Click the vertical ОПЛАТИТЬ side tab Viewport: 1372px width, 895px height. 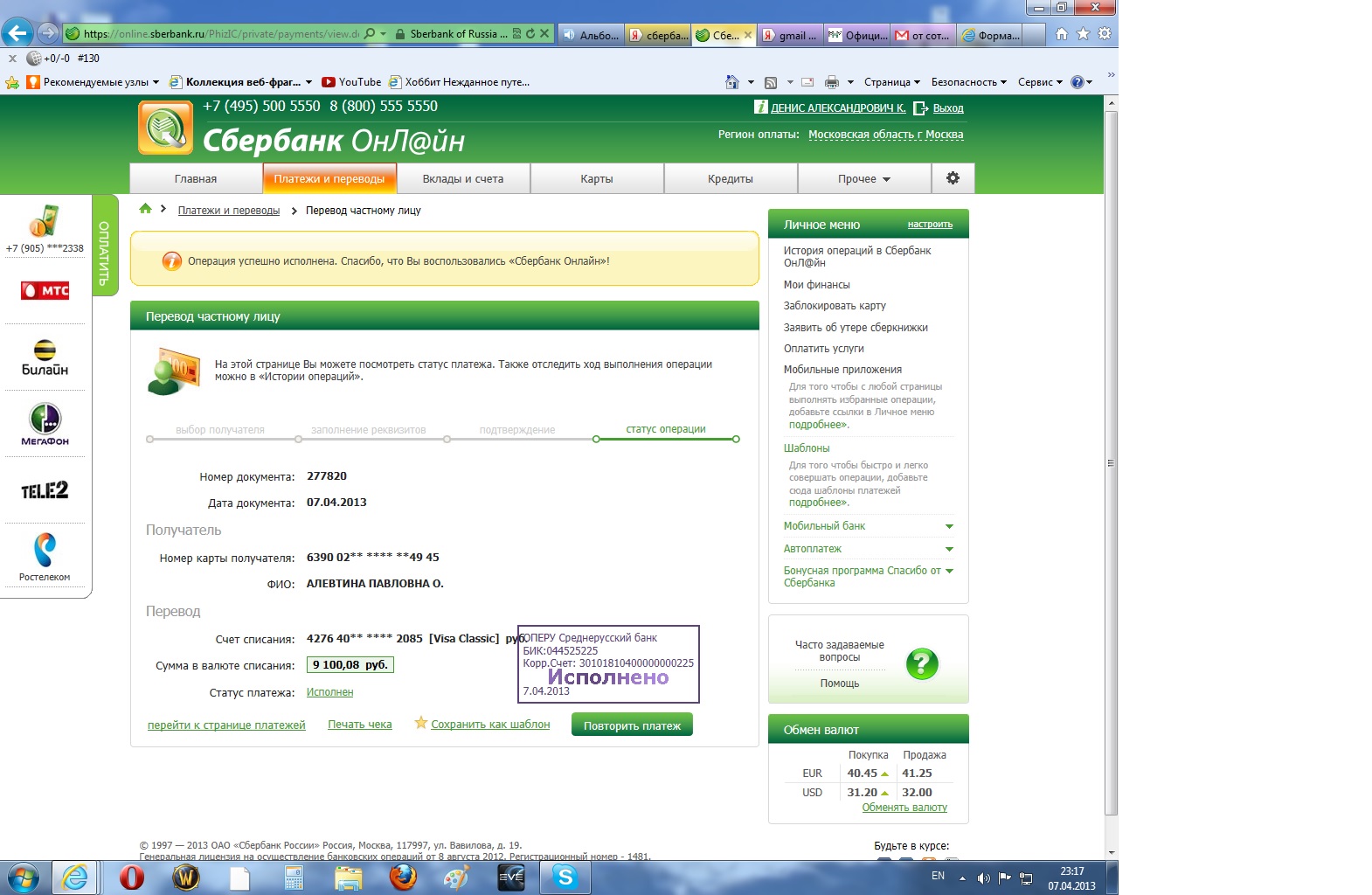click(x=104, y=246)
